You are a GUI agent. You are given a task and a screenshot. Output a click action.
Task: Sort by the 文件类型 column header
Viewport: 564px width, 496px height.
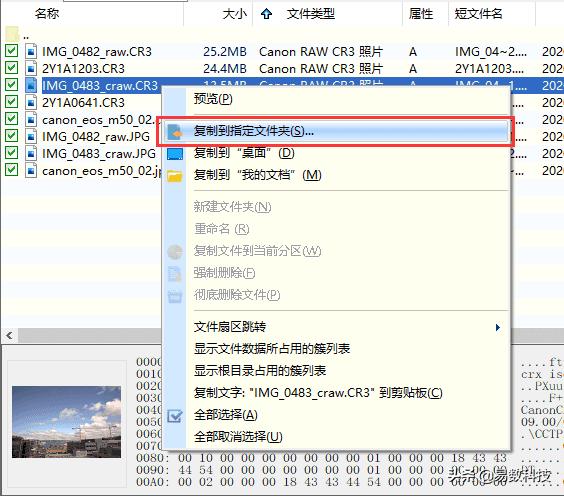point(311,14)
